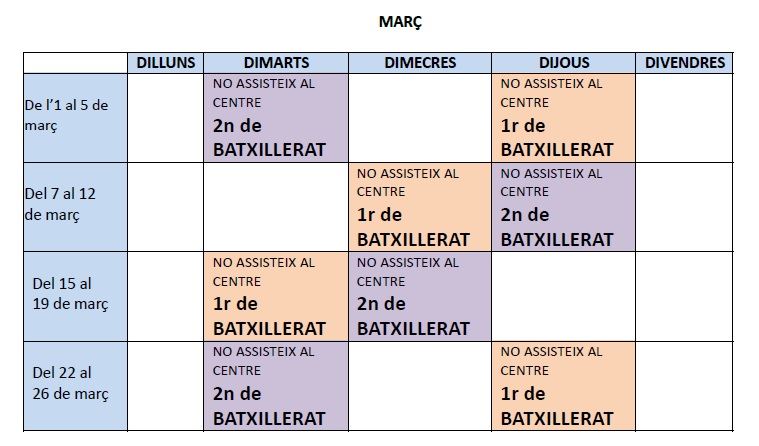Viewport: 759px width, 446px height.
Task: Select the DIJOUS column header
Action: (564, 62)
